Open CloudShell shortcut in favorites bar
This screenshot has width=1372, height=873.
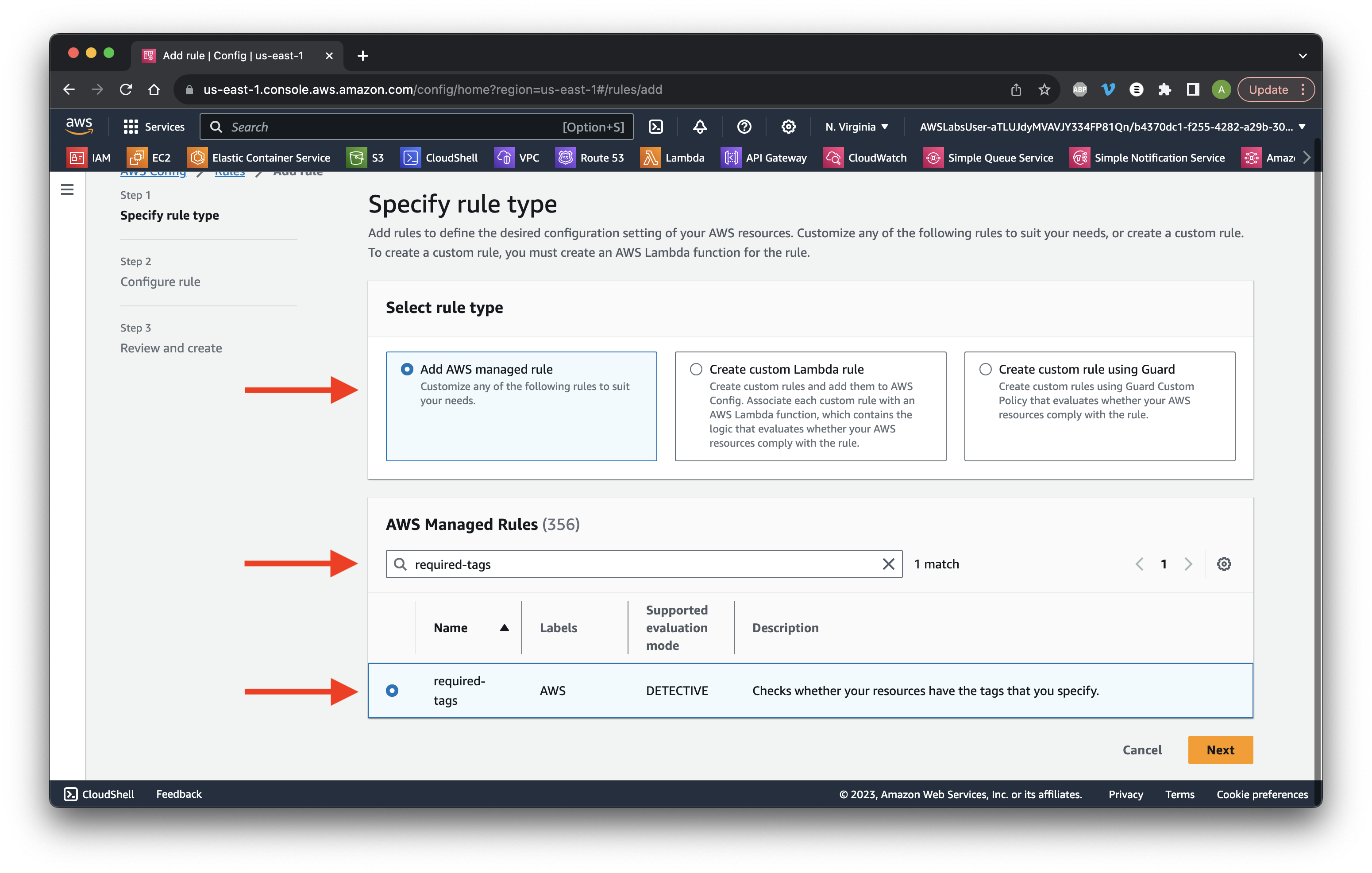click(x=439, y=157)
